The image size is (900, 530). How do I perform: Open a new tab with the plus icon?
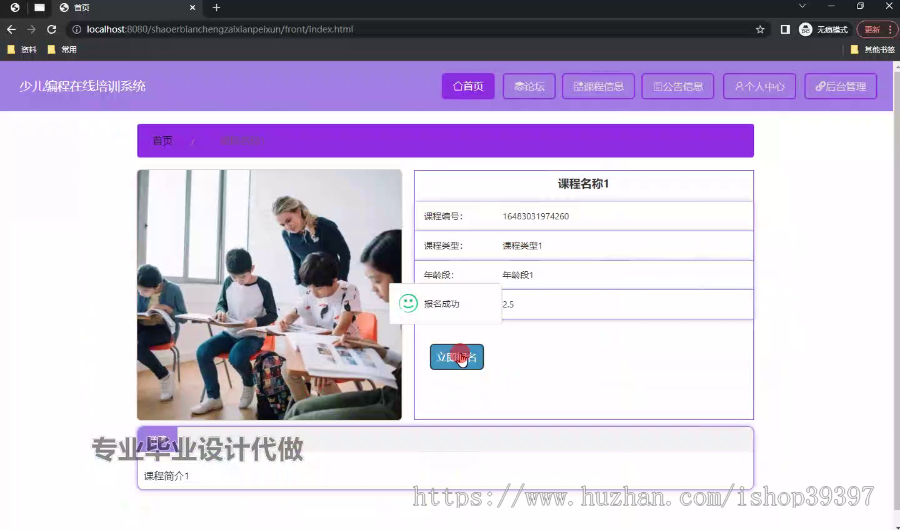(216, 7)
